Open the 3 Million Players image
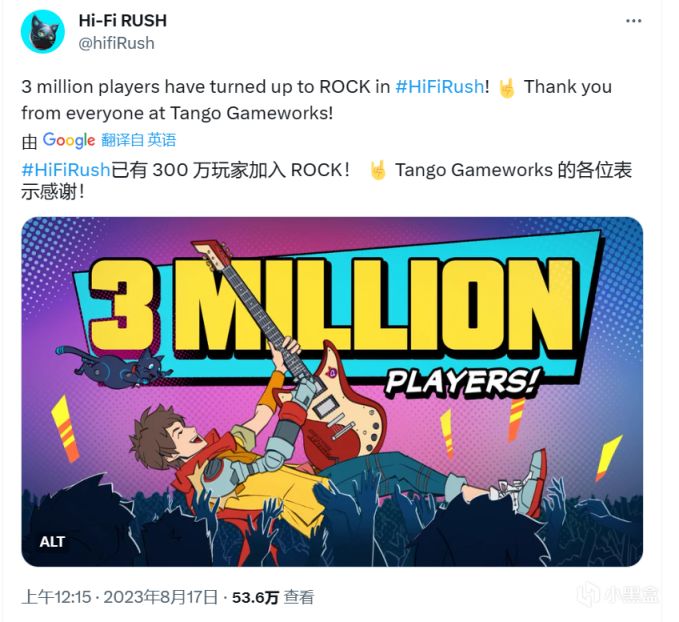 [x=332, y=392]
